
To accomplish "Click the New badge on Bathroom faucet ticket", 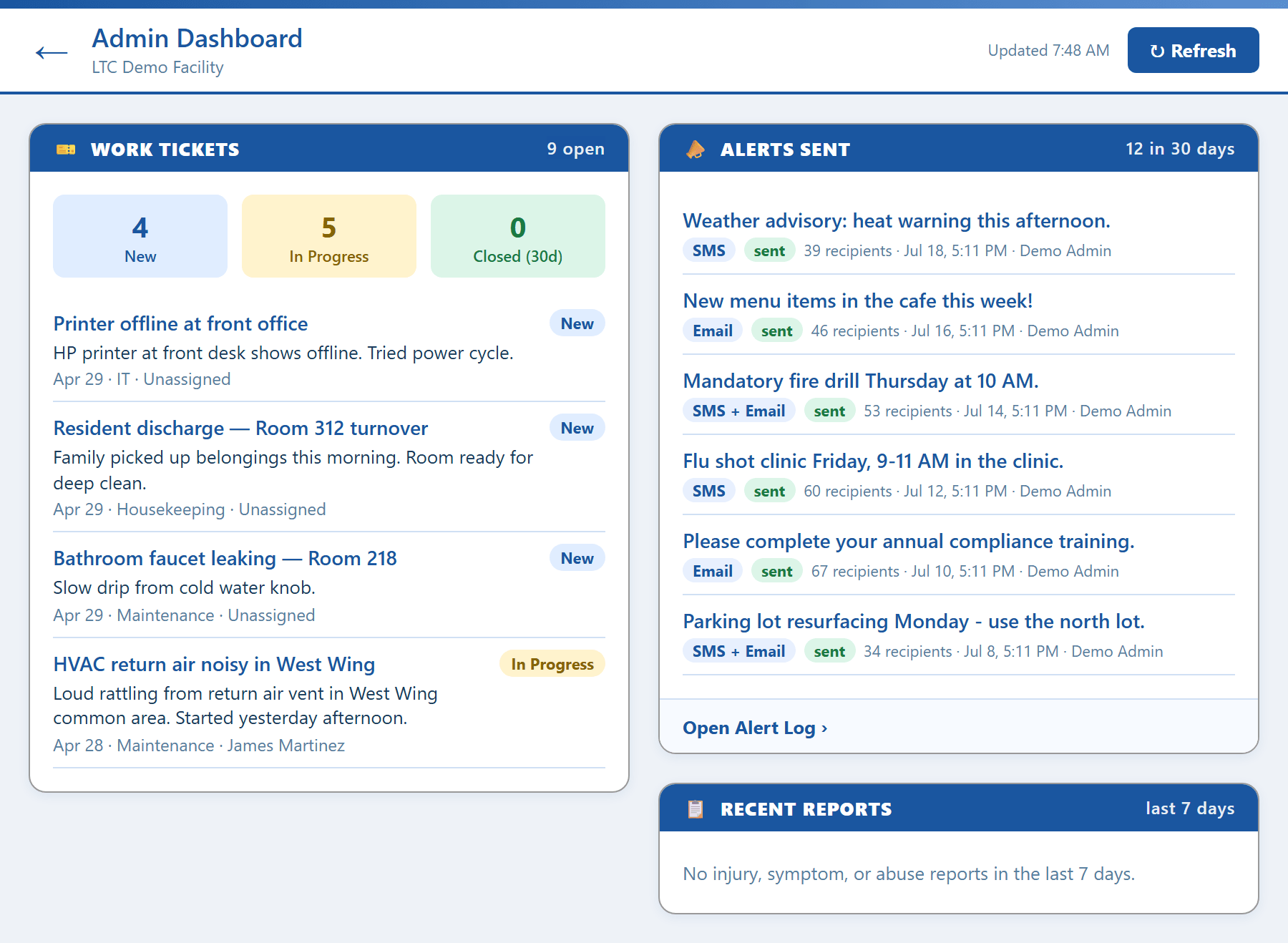I will coord(577,558).
